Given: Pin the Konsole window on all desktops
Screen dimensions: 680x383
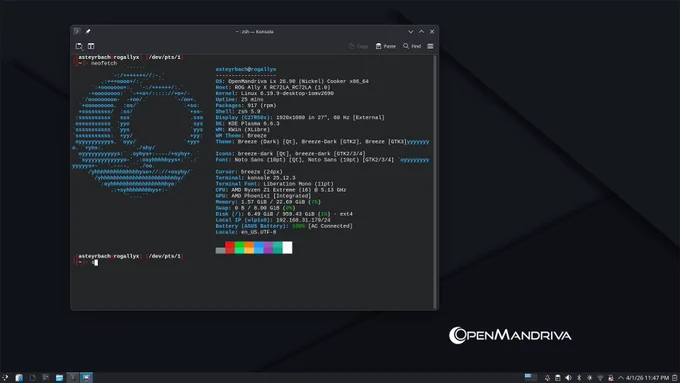Looking at the screenshot, I should pos(88,31).
